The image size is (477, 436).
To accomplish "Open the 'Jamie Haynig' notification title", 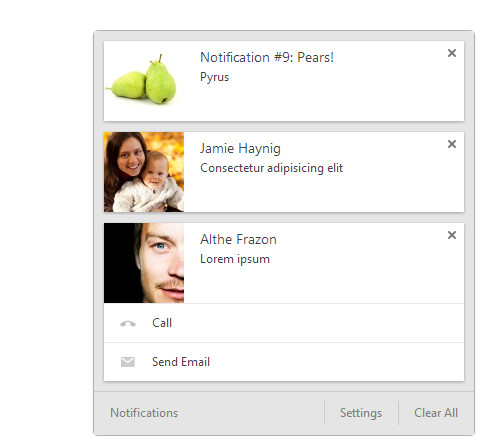I will [240, 149].
